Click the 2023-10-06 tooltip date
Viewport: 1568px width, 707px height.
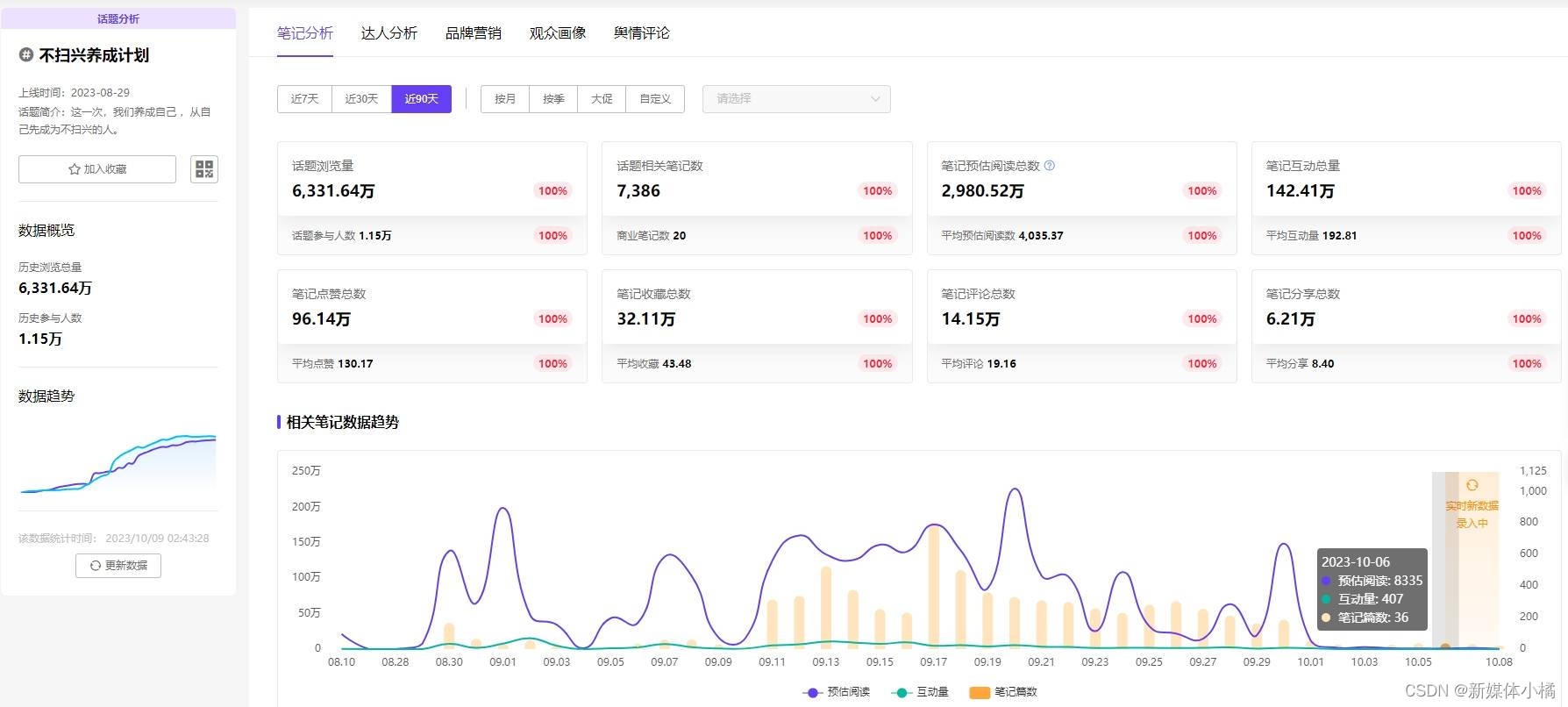coord(1356,562)
